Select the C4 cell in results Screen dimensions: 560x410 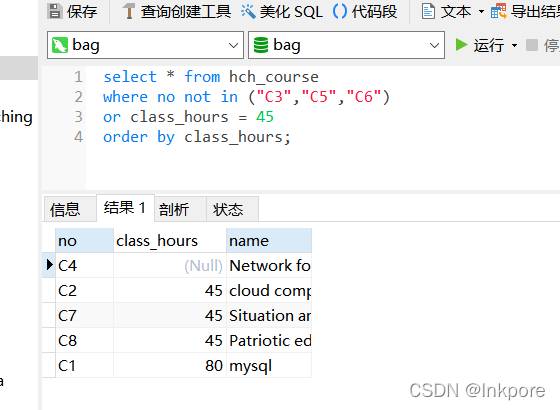pos(84,265)
